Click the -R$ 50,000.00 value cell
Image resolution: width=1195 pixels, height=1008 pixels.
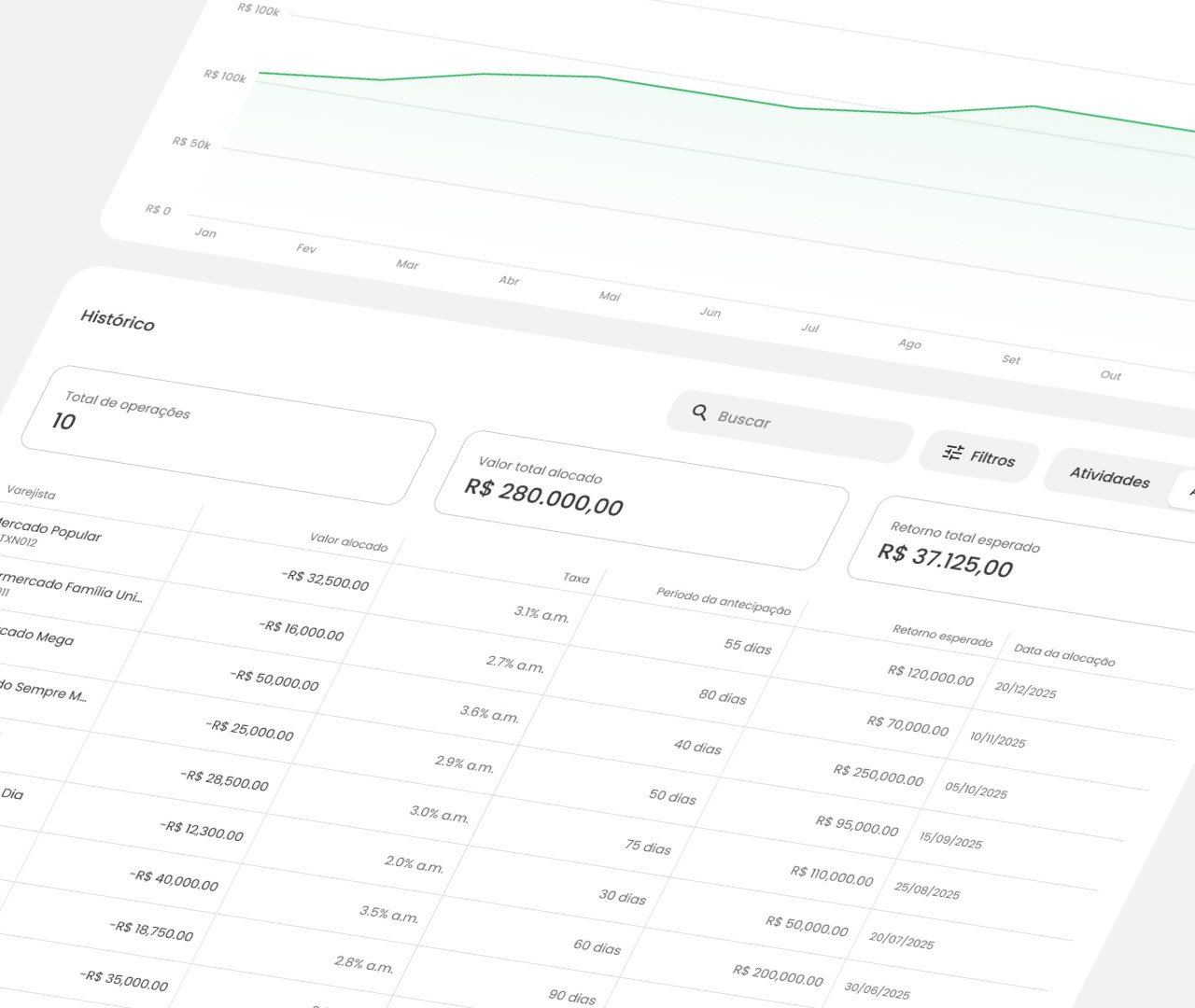pos(274,680)
